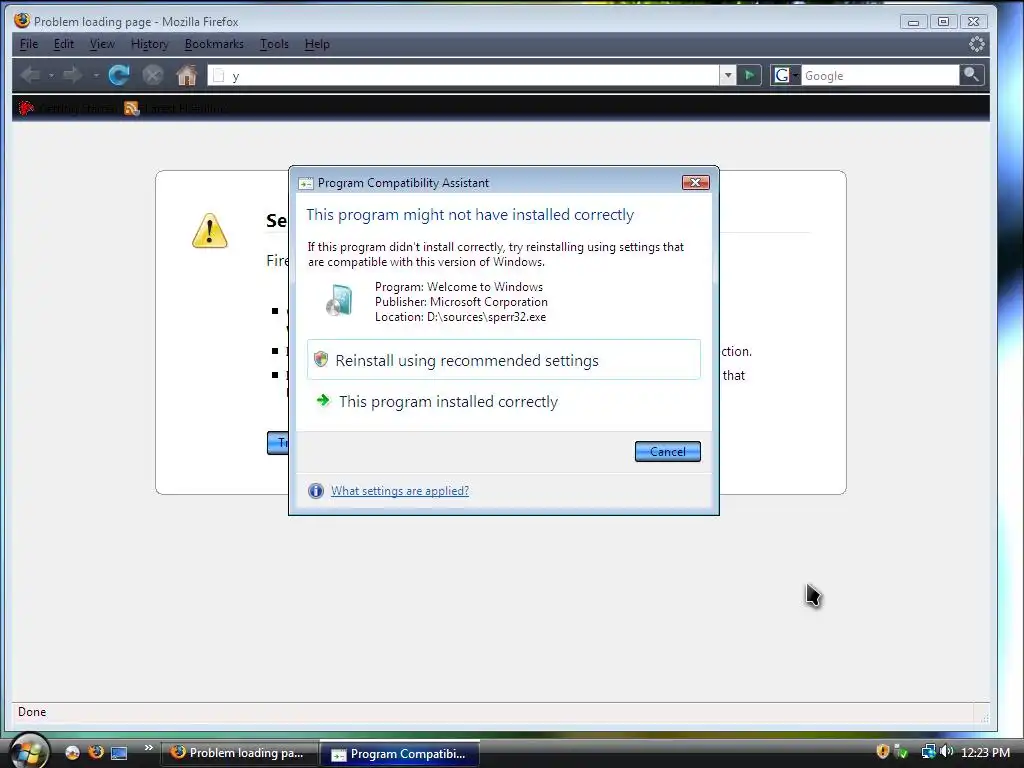Click the blue info icon in dialog footer
1024x768 pixels.
pos(315,490)
